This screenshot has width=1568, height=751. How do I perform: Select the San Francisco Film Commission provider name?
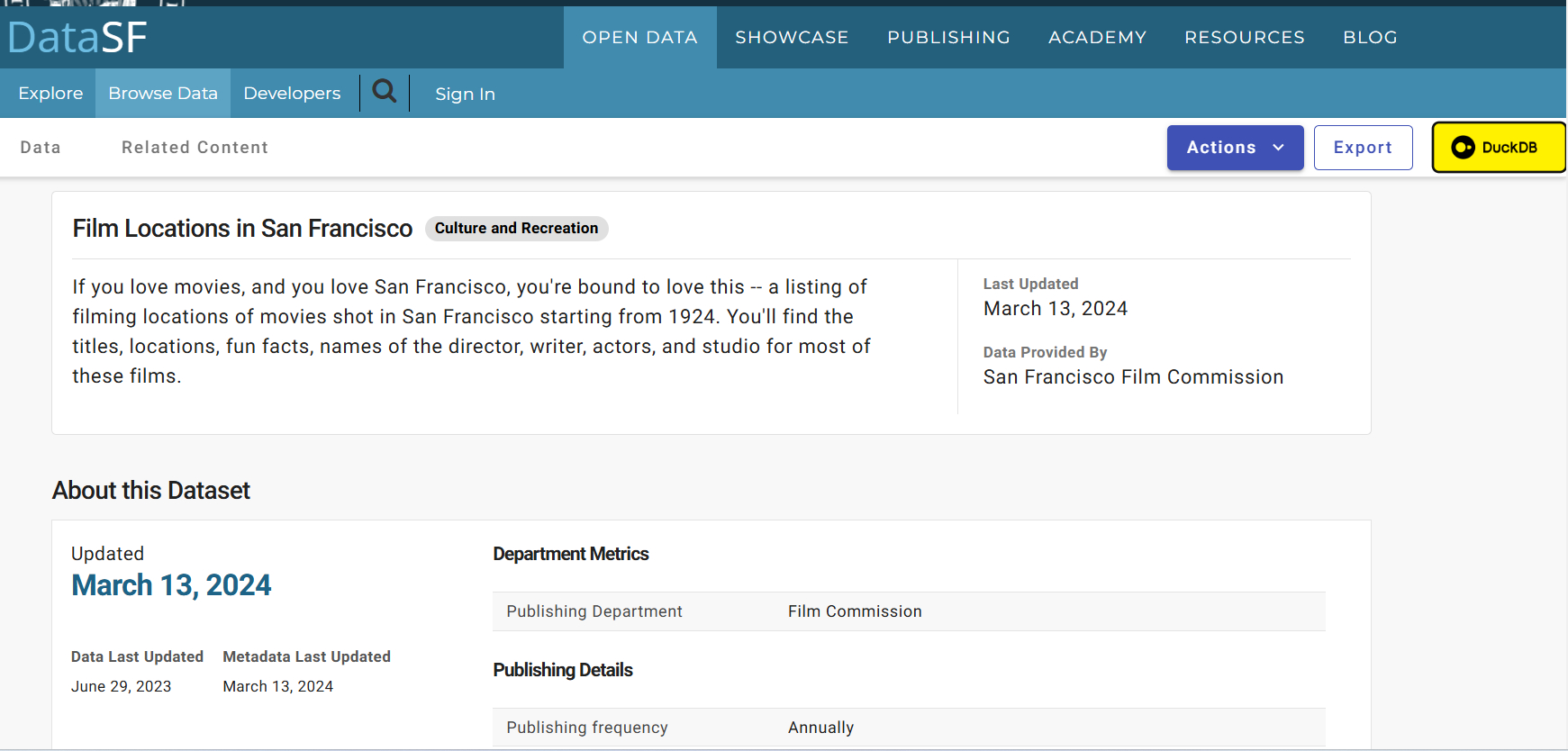pos(1133,377)
